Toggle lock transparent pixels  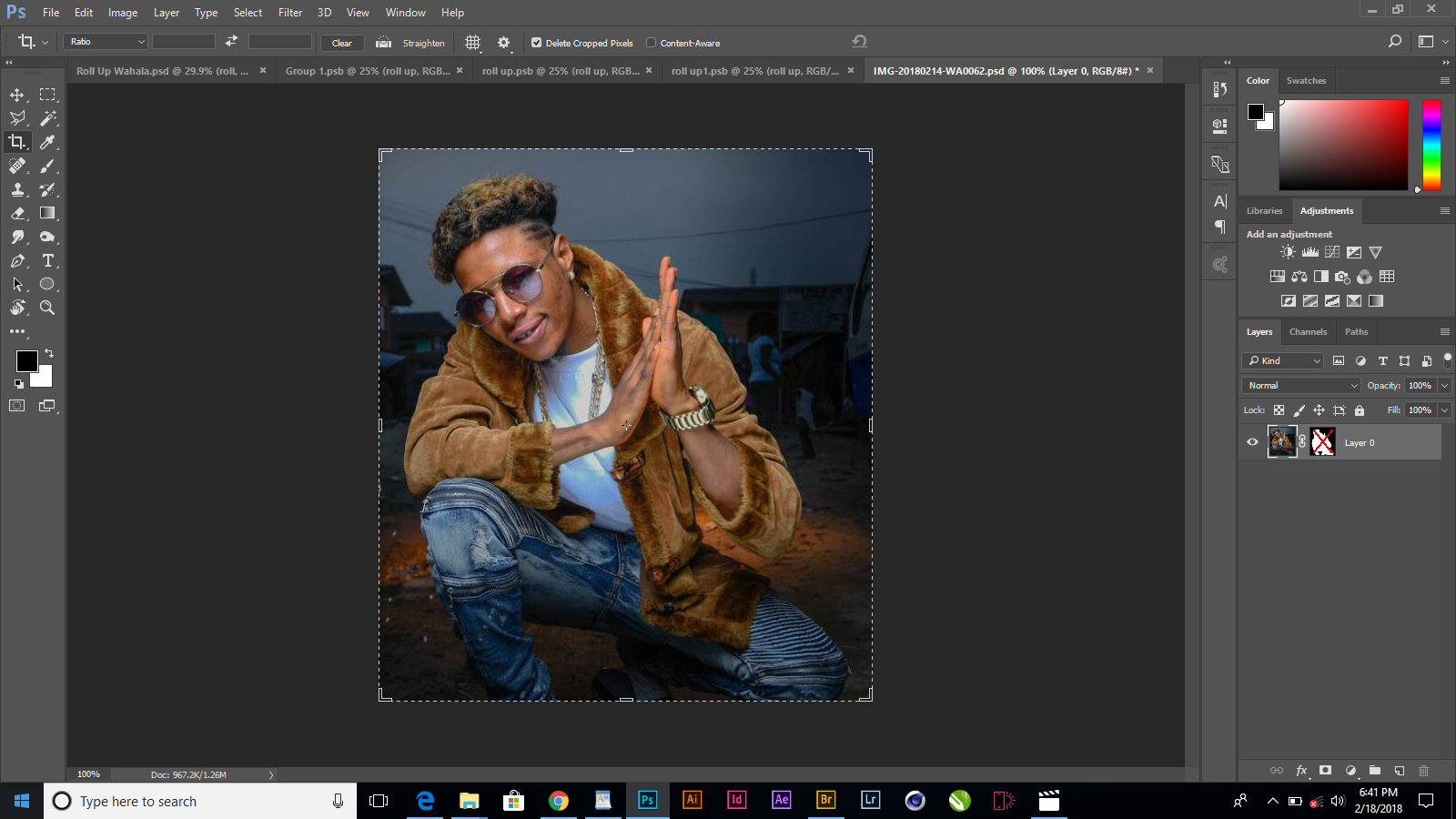pos(1279,410)
